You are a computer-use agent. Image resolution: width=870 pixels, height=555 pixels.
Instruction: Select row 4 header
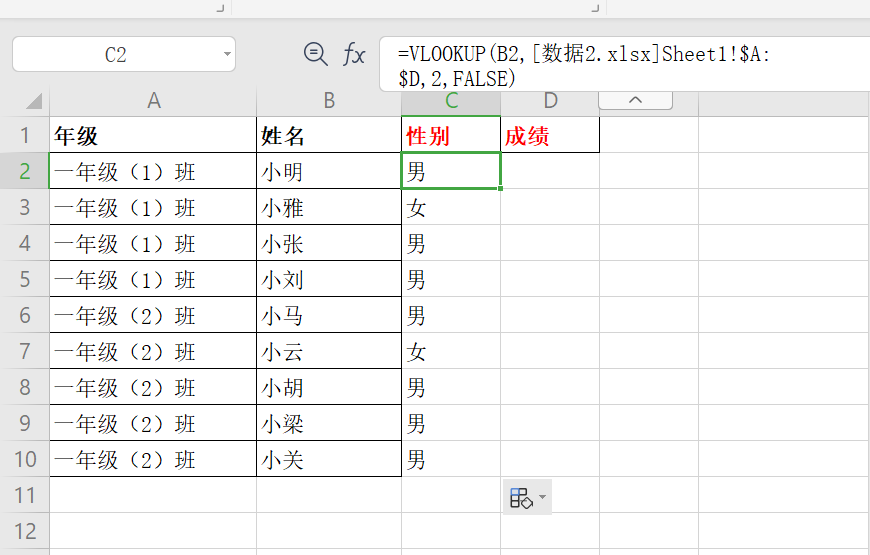click(x=24, y=243)
